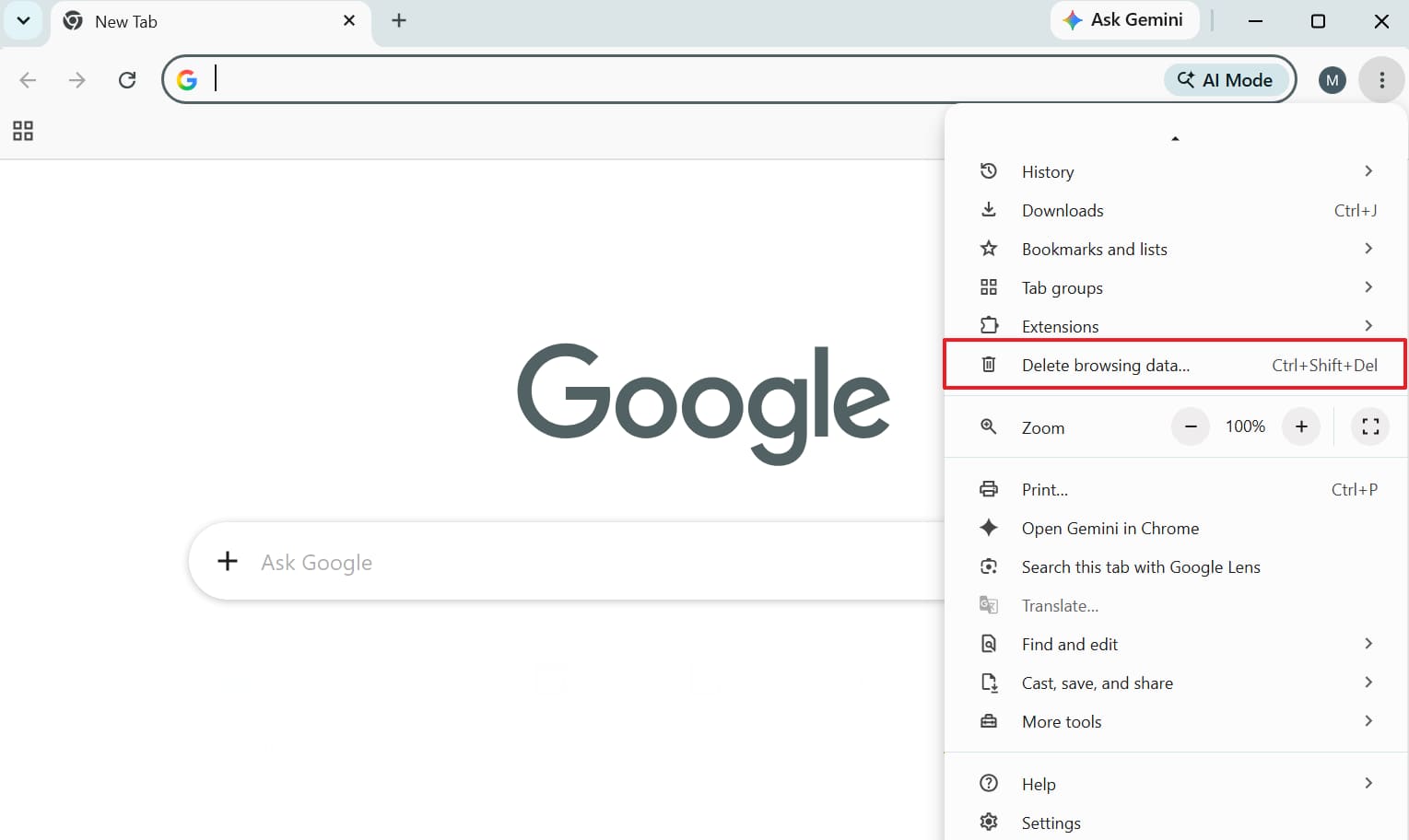Click the Google Lens icon
Image resolution: width=1409 pixels, height=840 pixels.
click(989, 566)
